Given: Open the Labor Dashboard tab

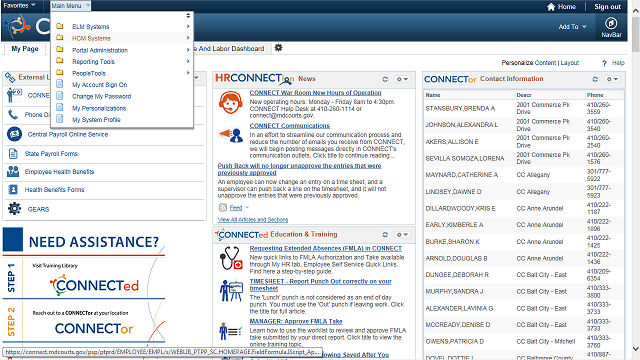Looking at the screenshot, I should [x=231, y=49].
